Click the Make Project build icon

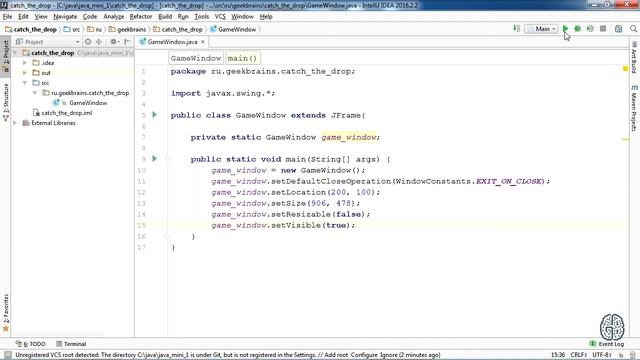(516, 29)
